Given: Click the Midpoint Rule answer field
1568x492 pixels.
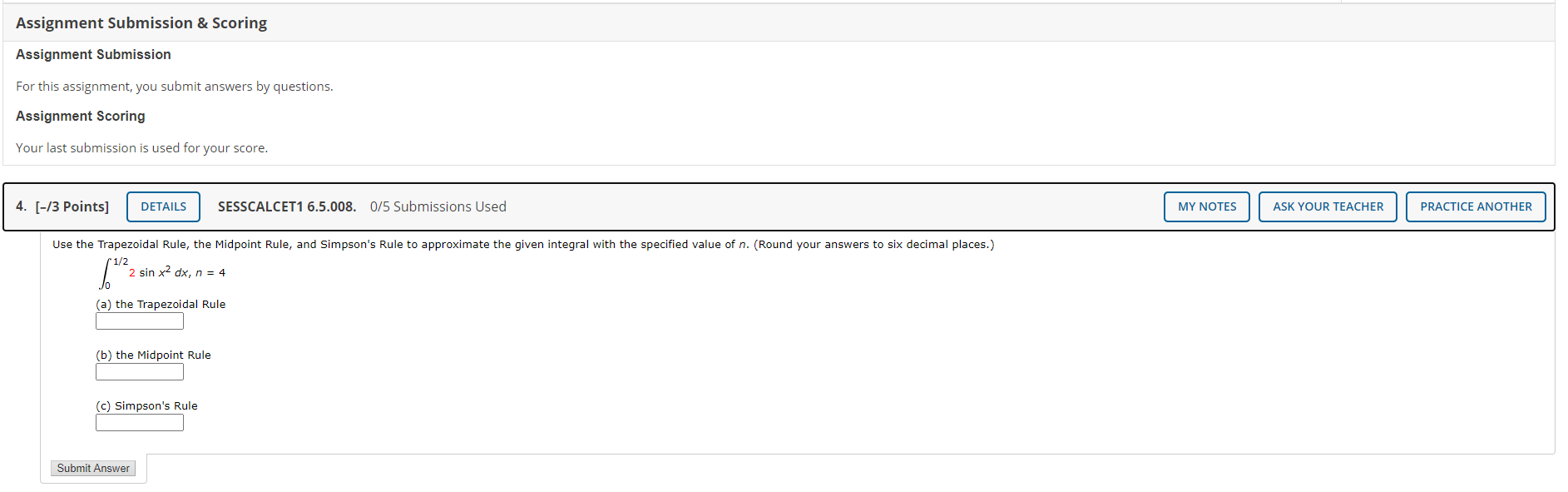Looking at the screenshot, I should (x=140, y=372).
